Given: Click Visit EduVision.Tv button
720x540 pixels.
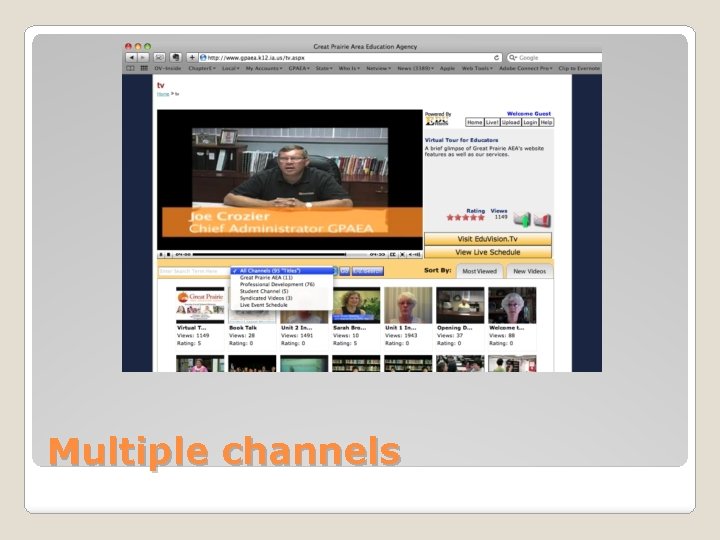Looking at the screenshot, I should tap(488, 239).
